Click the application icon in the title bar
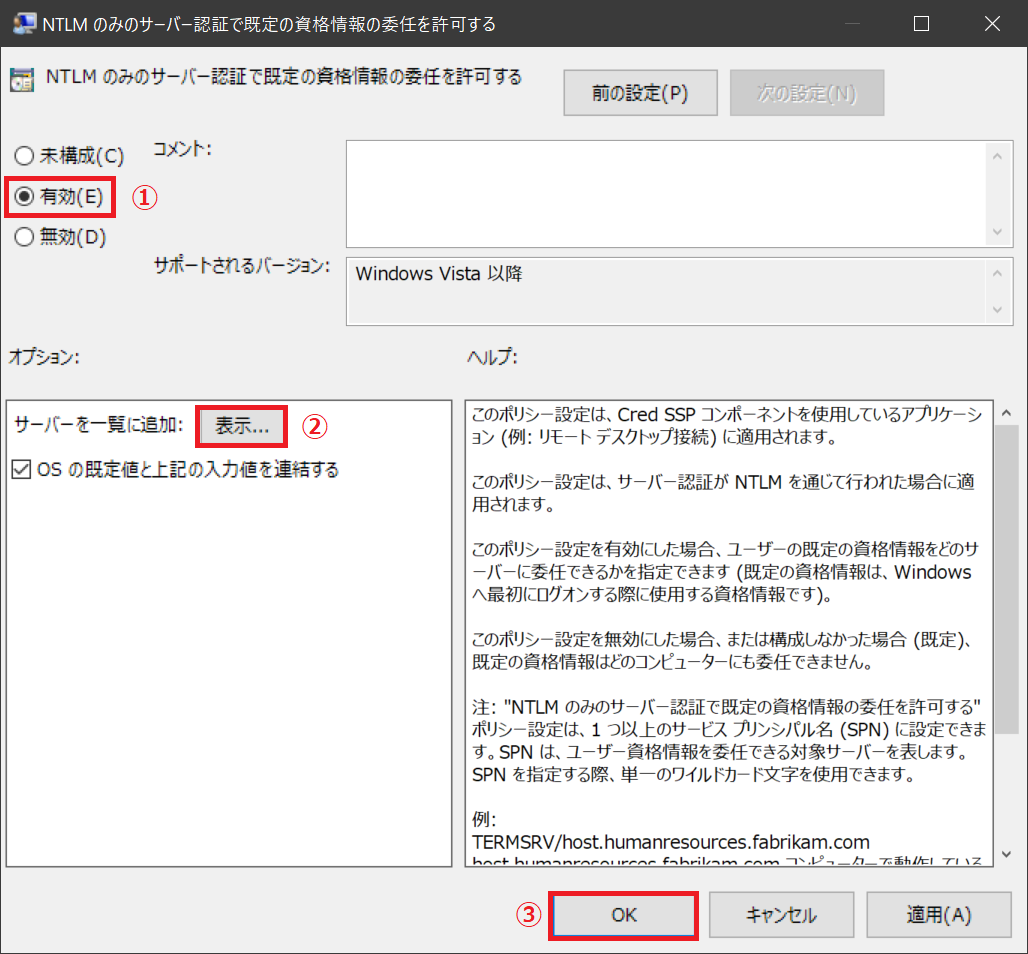1028x954 pixels. [x=23, y=23]
